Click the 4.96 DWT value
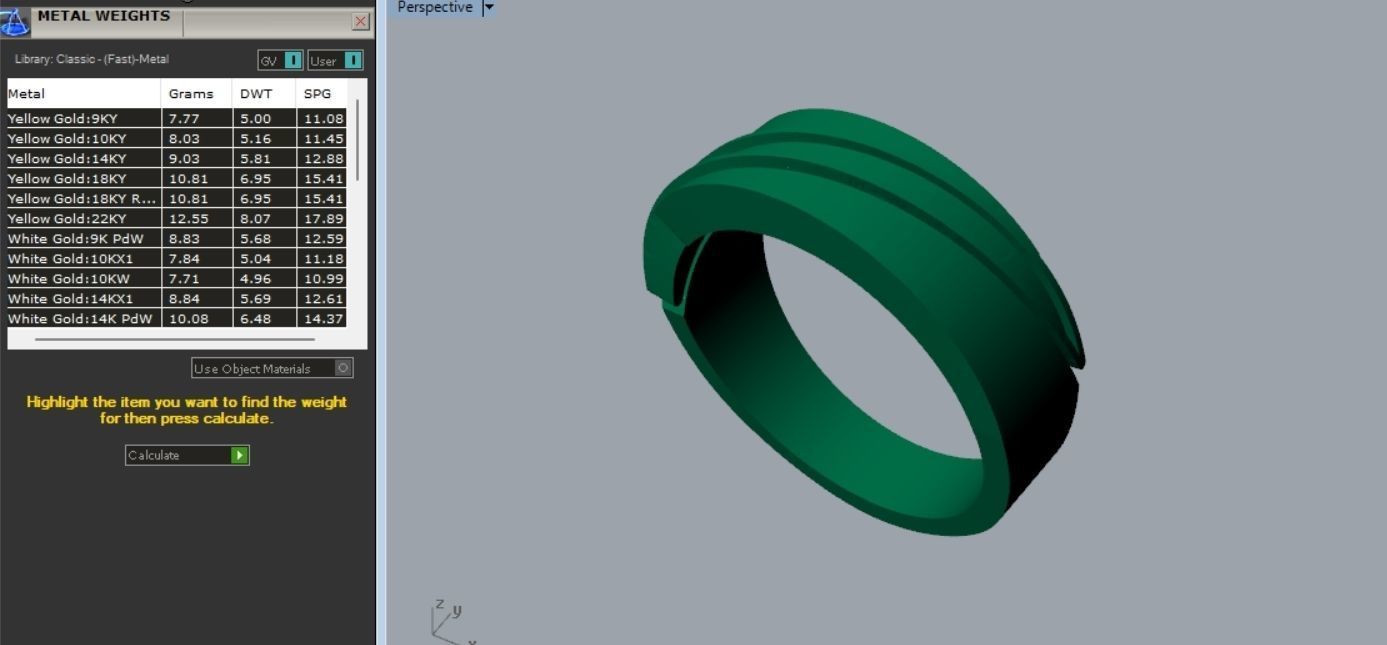The image size is (1387, 645). tap(255, 278)
